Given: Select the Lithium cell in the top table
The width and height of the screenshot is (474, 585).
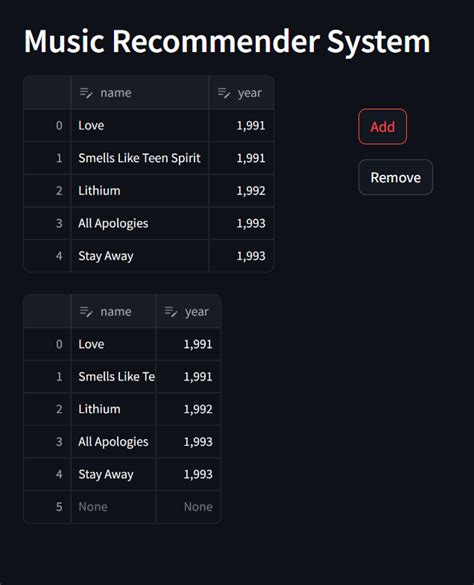Looking at the screenshot, I should pos(140,191).
